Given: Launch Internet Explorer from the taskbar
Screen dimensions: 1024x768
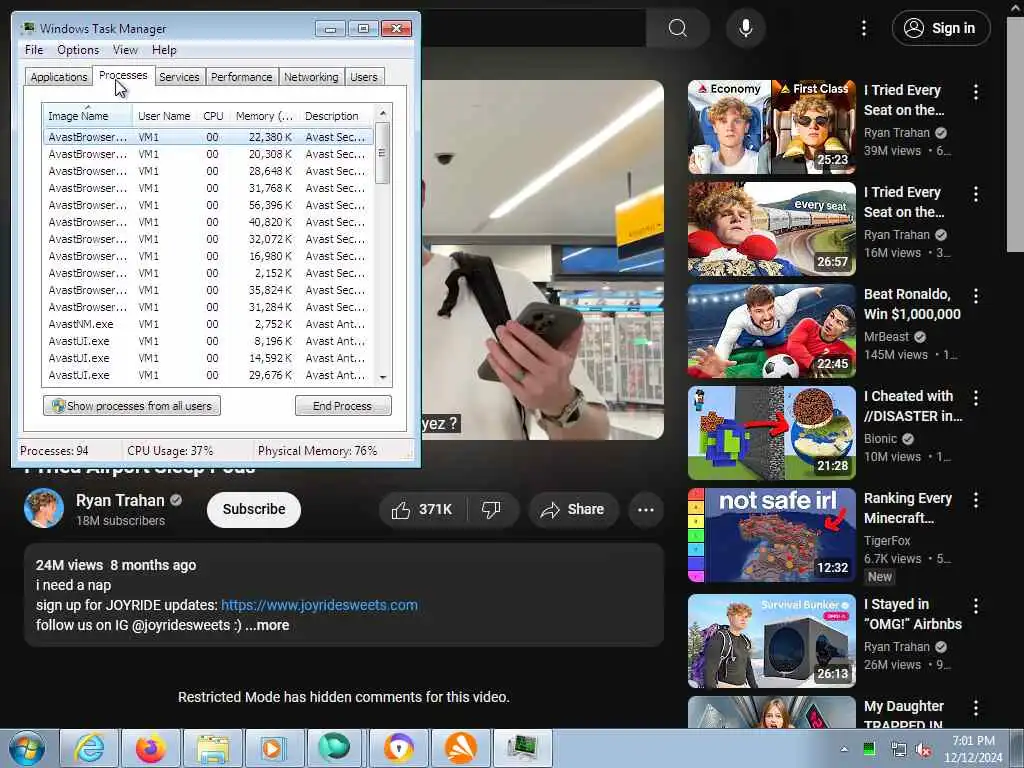Looking at the screenshot, I should [89, 748].
